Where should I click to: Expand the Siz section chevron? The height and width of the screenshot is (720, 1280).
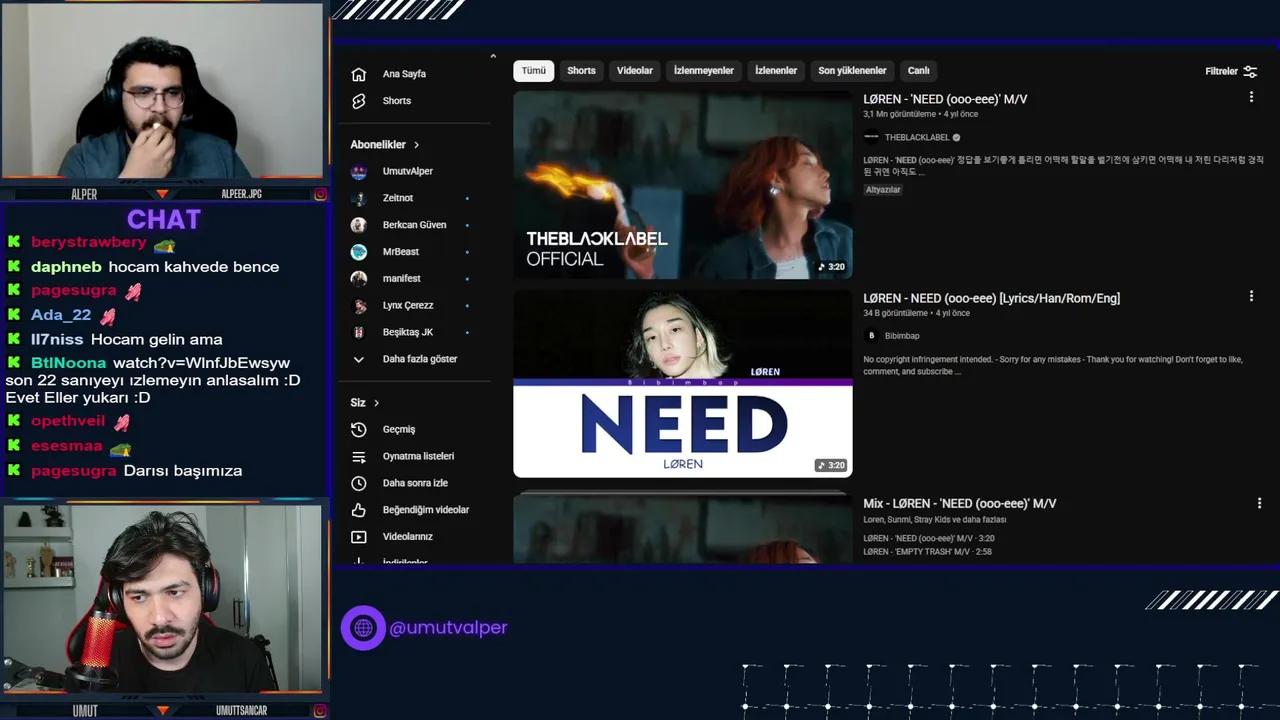[x=376, y=403]
